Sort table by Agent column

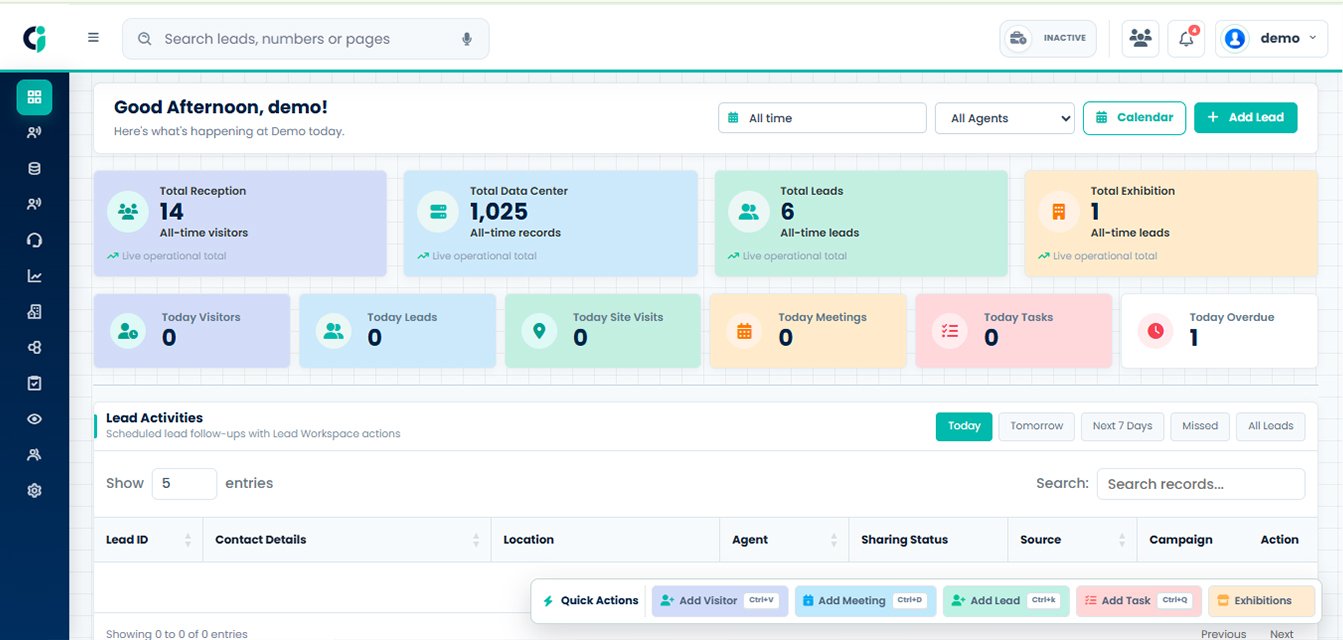point(784,540)
